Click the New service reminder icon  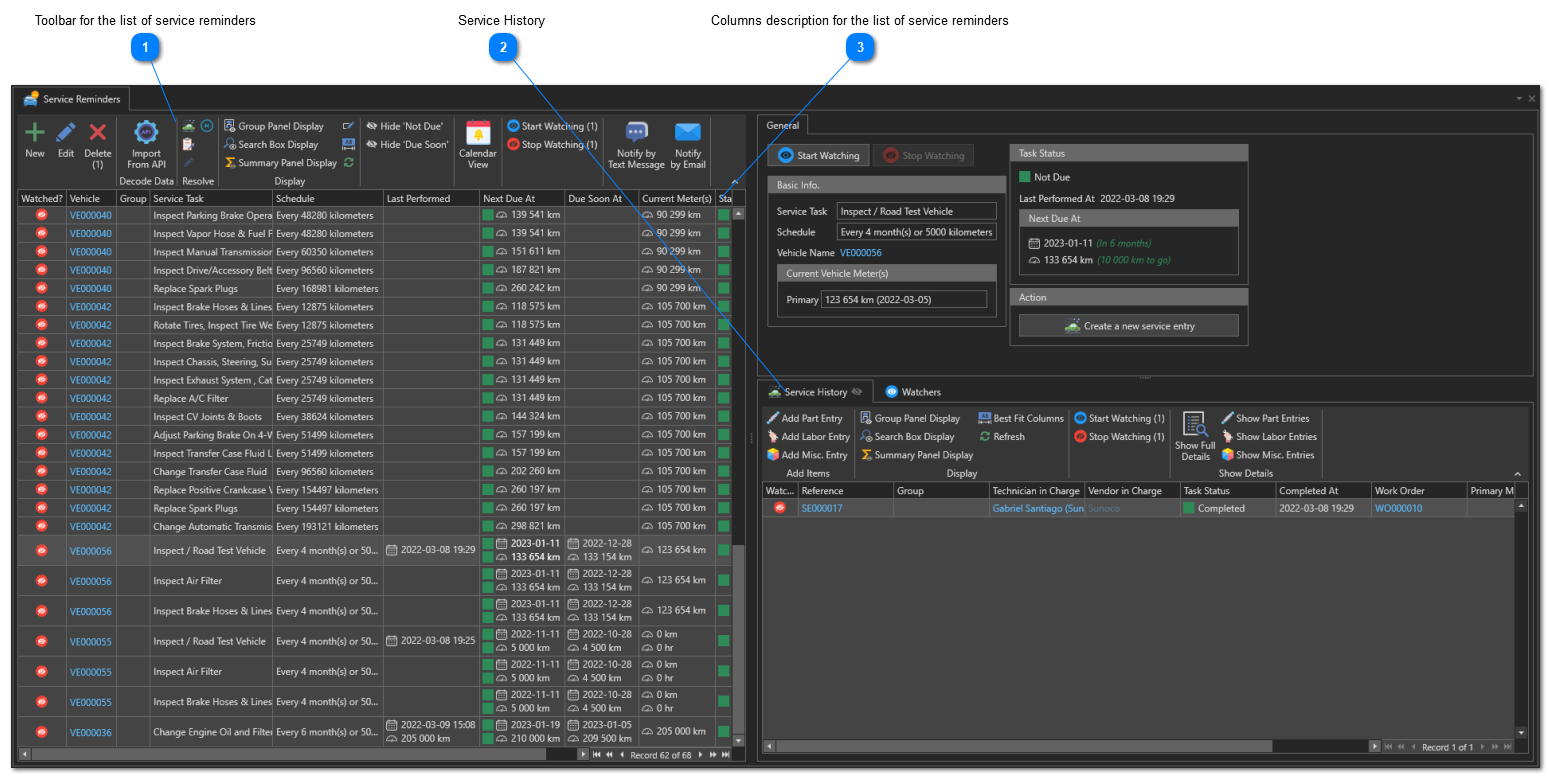35,133
